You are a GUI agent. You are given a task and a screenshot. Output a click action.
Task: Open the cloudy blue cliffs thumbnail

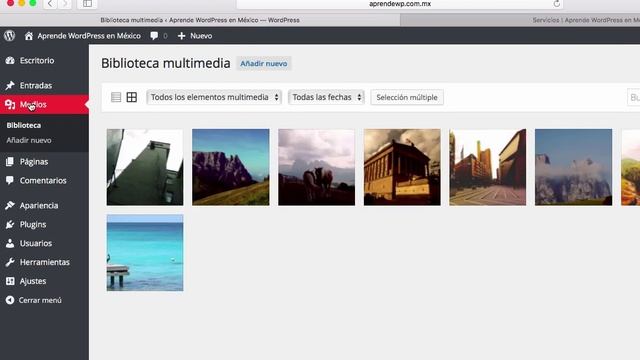click(x=573, y=167)
